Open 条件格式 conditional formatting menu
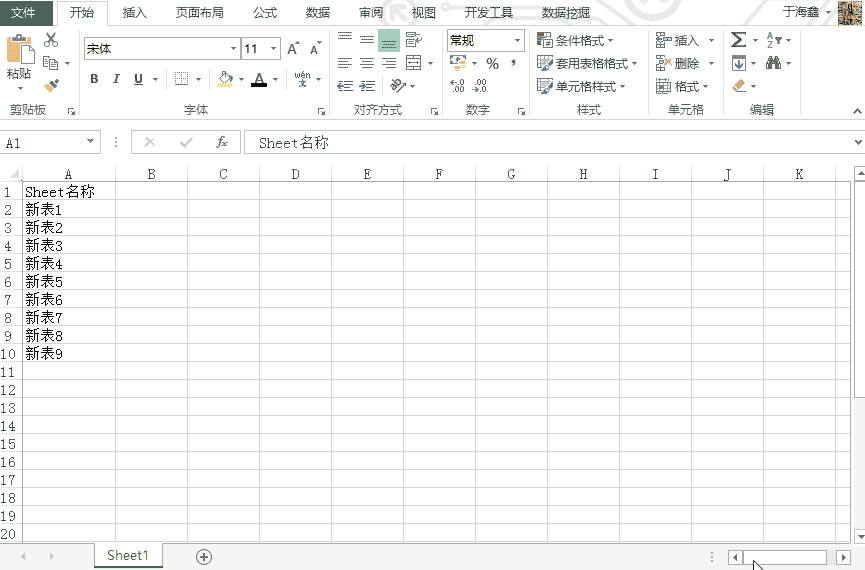The width and height of the screenshot is (865, 570). point(575,40)
